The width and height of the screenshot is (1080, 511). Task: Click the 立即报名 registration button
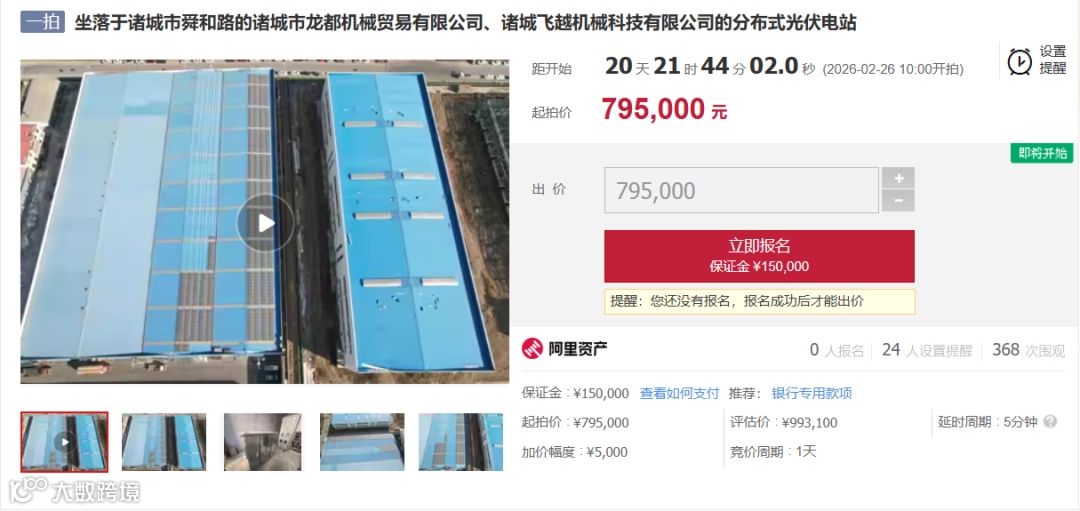pos(759,256)
